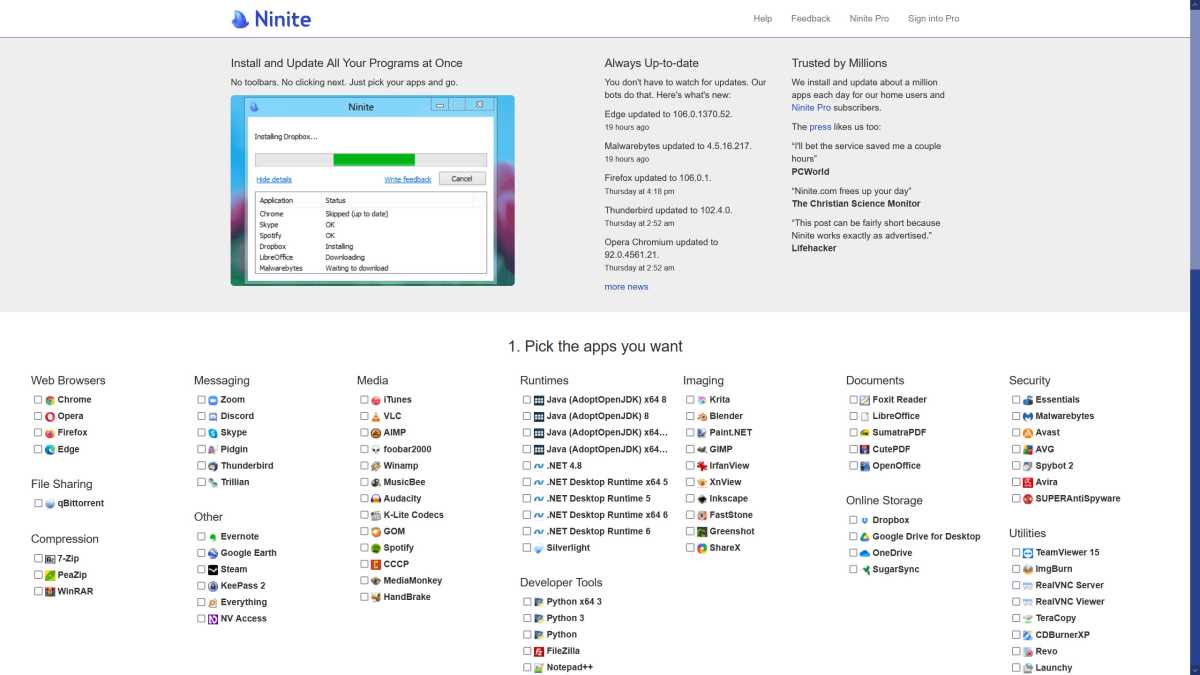Screen dimensions: 1200x675
Task: Open the Feedback page
Action: 811,19
